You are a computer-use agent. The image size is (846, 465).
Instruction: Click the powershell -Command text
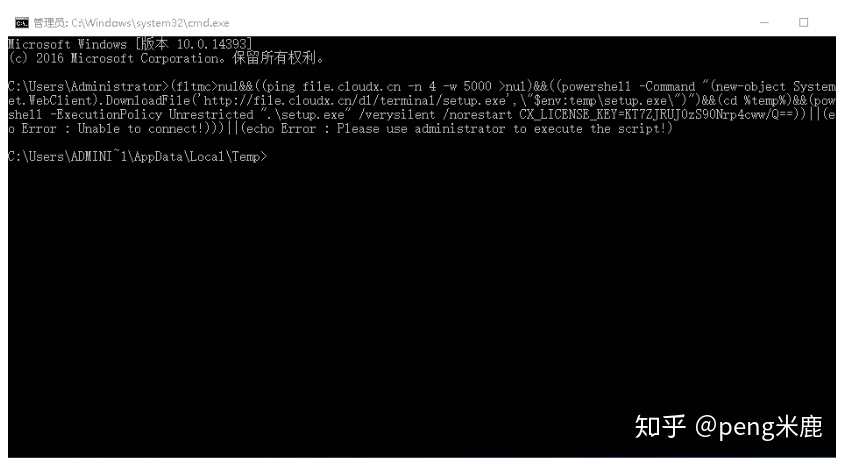pos(628,86)
